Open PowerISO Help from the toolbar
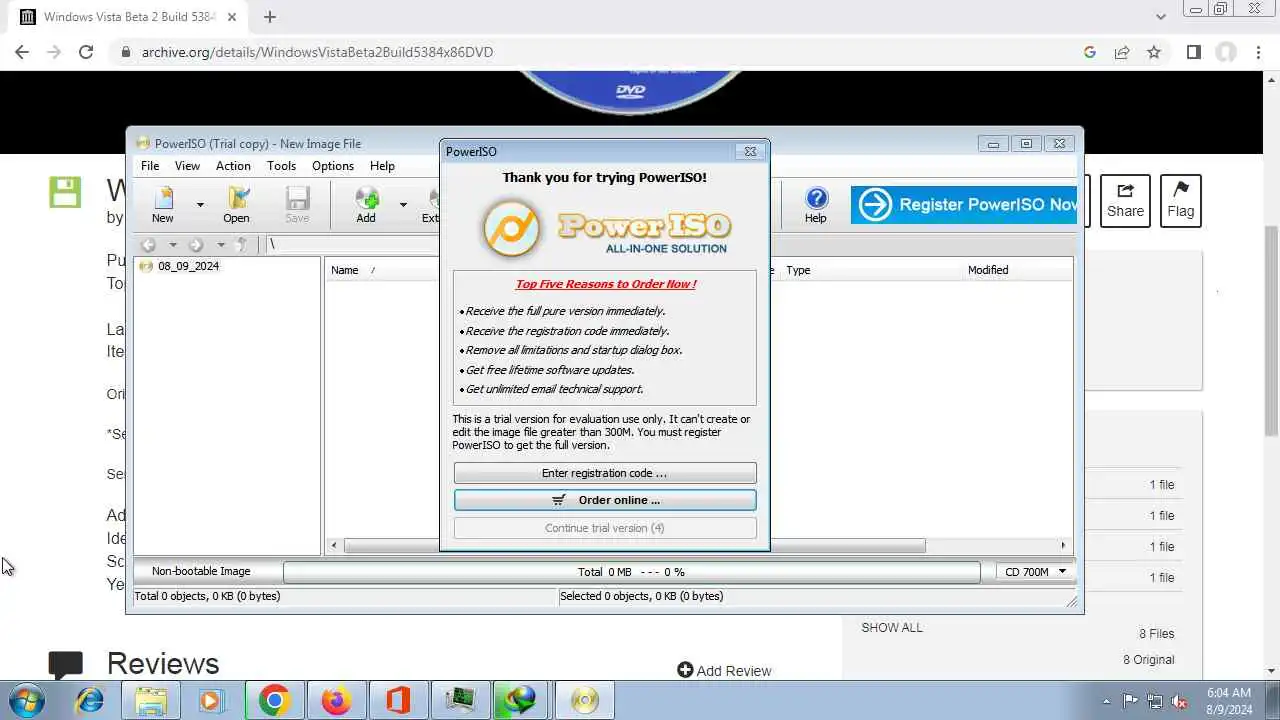 click(x=816, y=204)
